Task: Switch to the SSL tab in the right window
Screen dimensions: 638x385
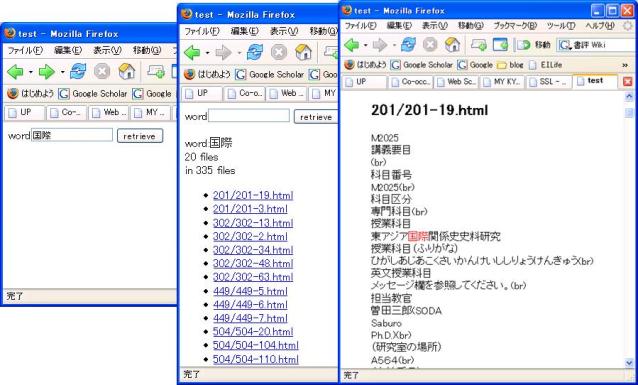Action: click(550, 82)
